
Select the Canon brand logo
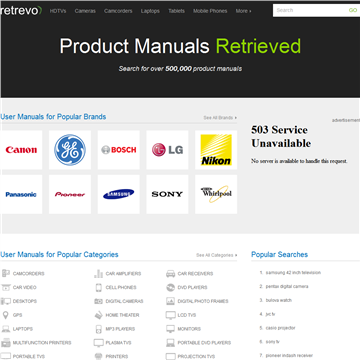(x=21, y=150)
